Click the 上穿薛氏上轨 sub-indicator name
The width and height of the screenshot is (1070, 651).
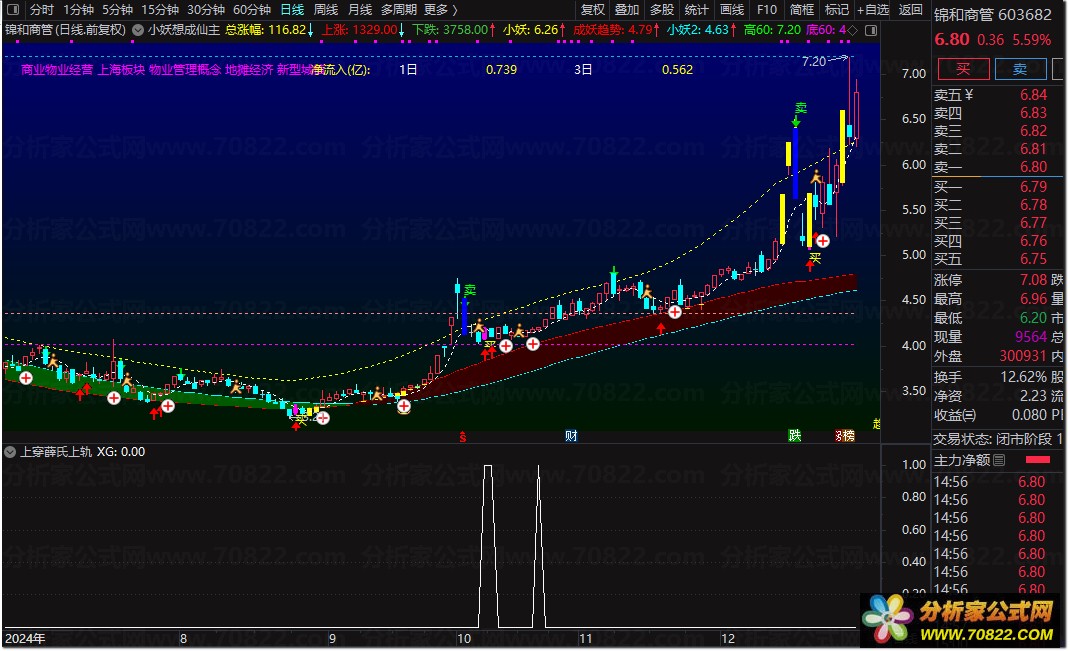click(55, 452)
